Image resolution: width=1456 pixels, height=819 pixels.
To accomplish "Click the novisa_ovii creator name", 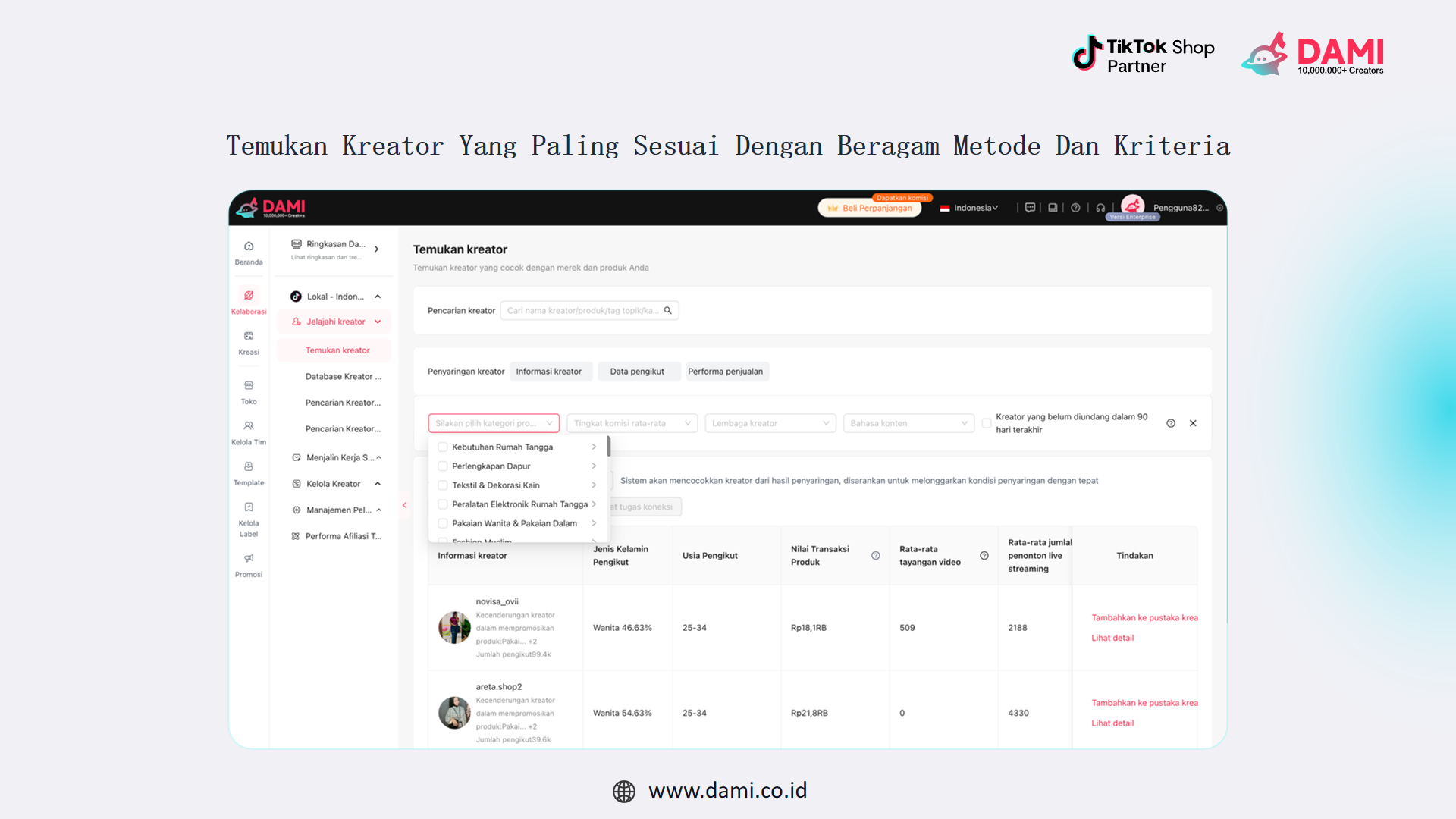I will coord(497,601).
